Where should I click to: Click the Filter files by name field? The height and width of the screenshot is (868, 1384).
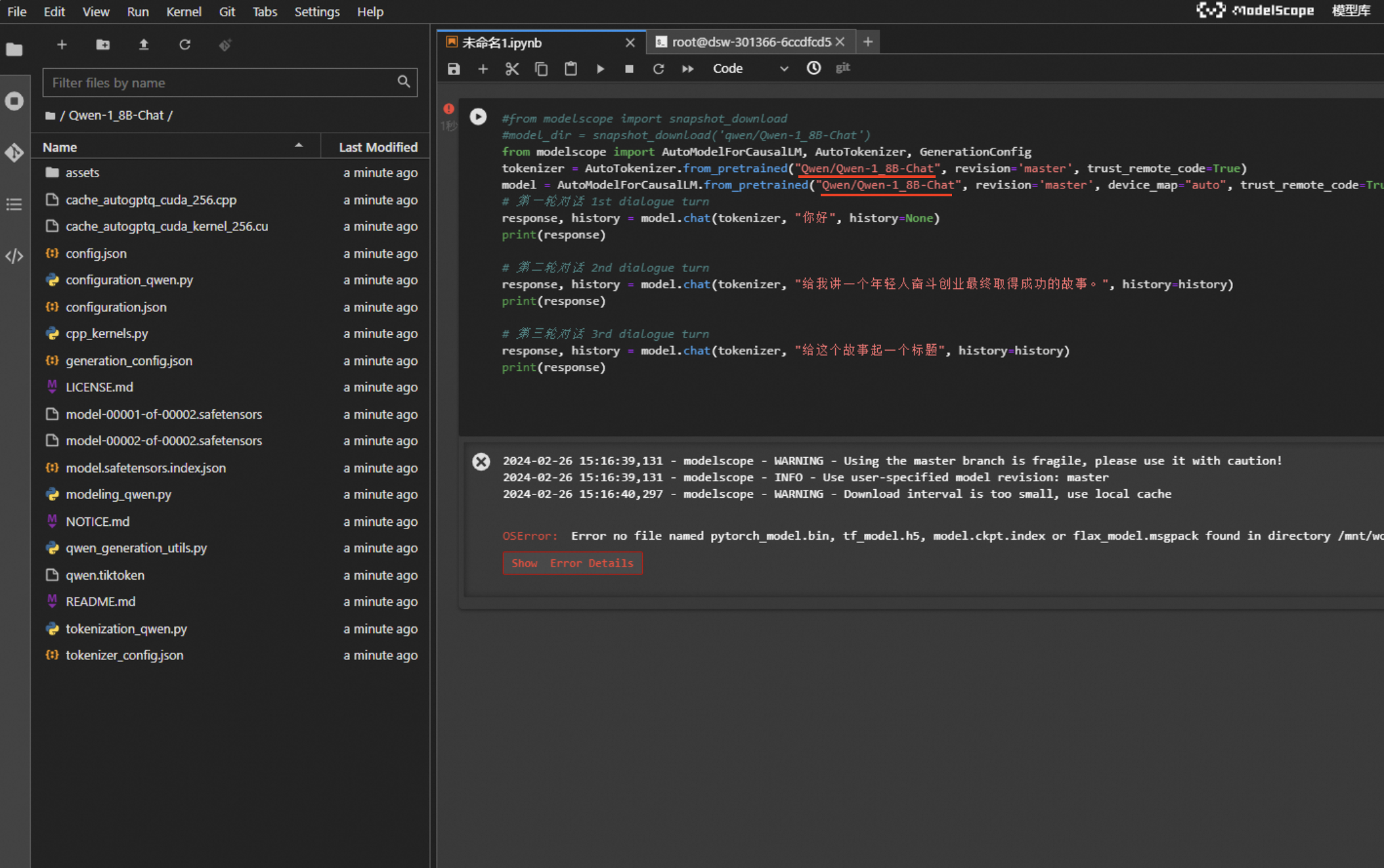point(222,83)
